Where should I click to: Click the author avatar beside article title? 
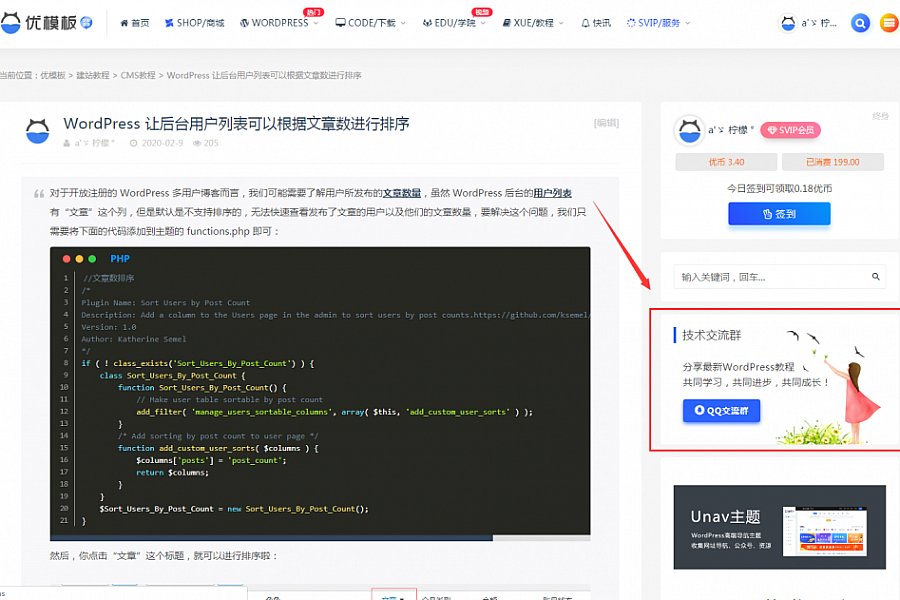click(38, 130)
